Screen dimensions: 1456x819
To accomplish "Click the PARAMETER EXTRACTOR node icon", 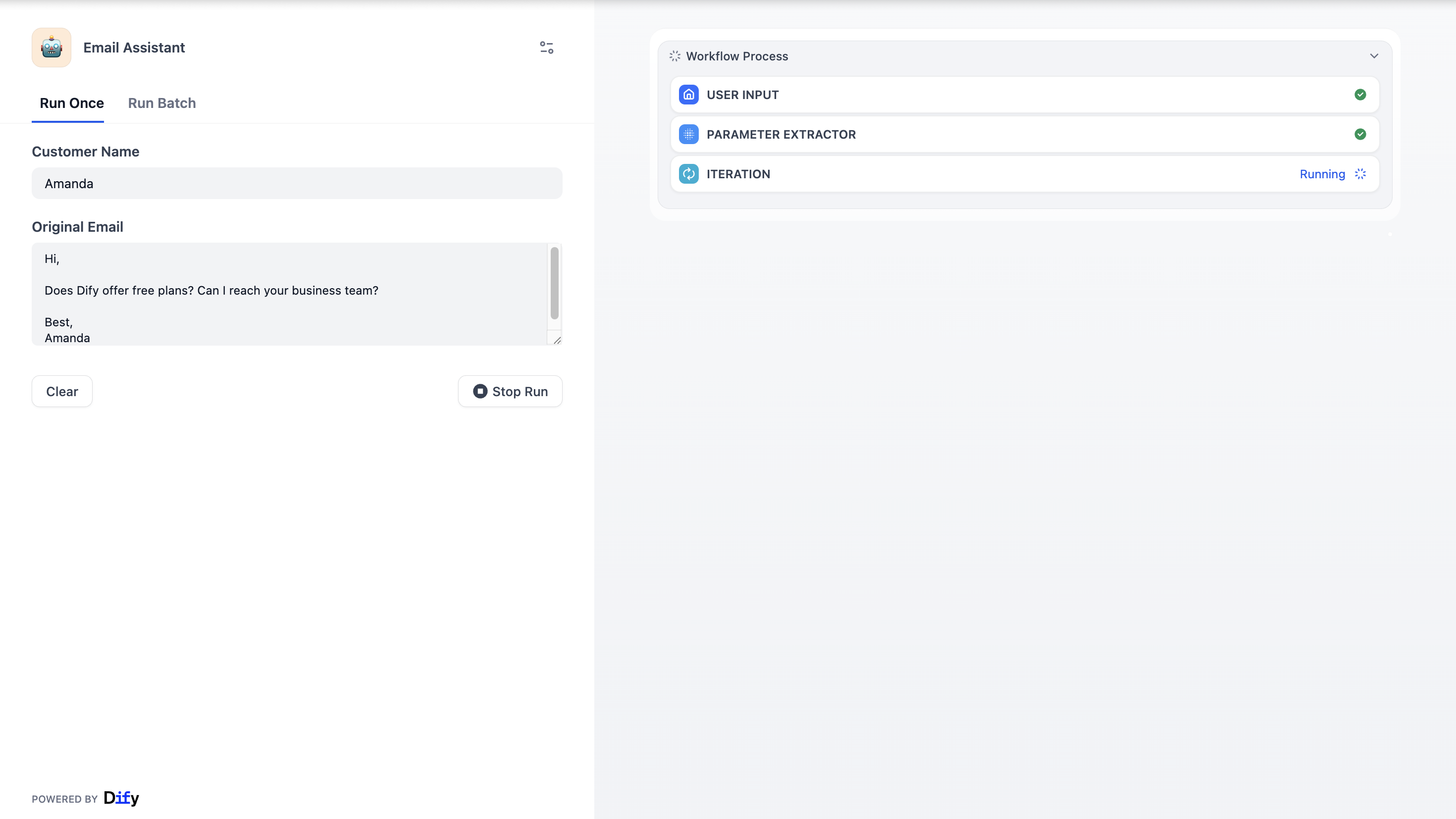I will 688,134.
